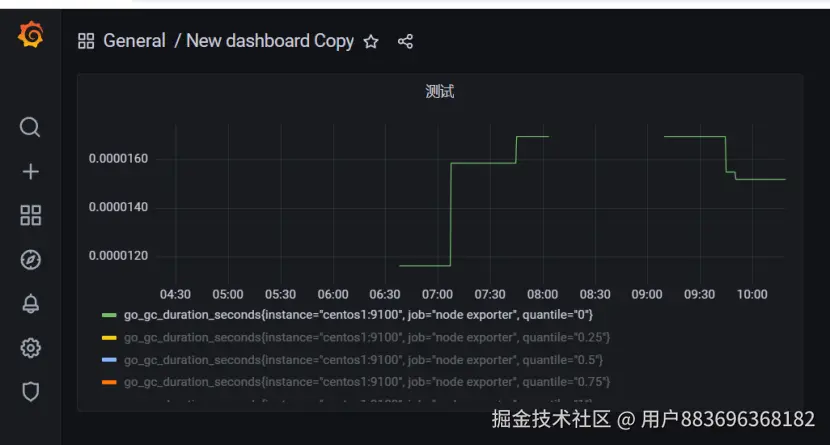Click green color swatch of quantile 0 series
830x445 pixels.
(x=109, y=315)
